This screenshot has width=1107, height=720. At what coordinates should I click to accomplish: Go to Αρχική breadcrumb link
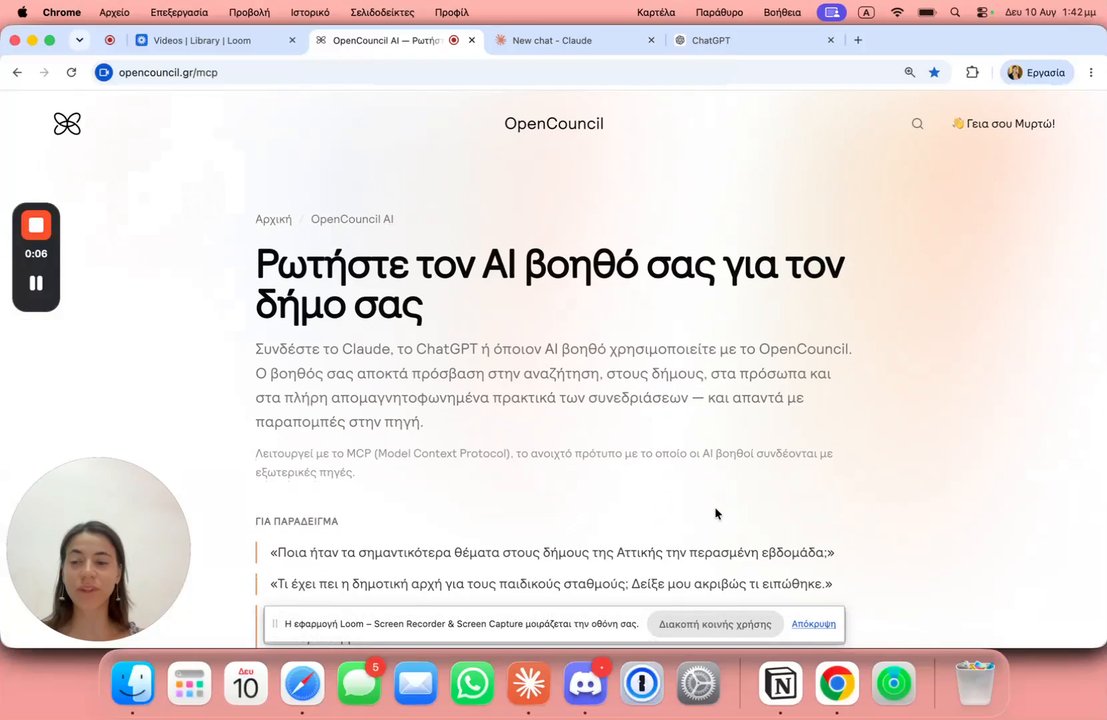point(273,219)
